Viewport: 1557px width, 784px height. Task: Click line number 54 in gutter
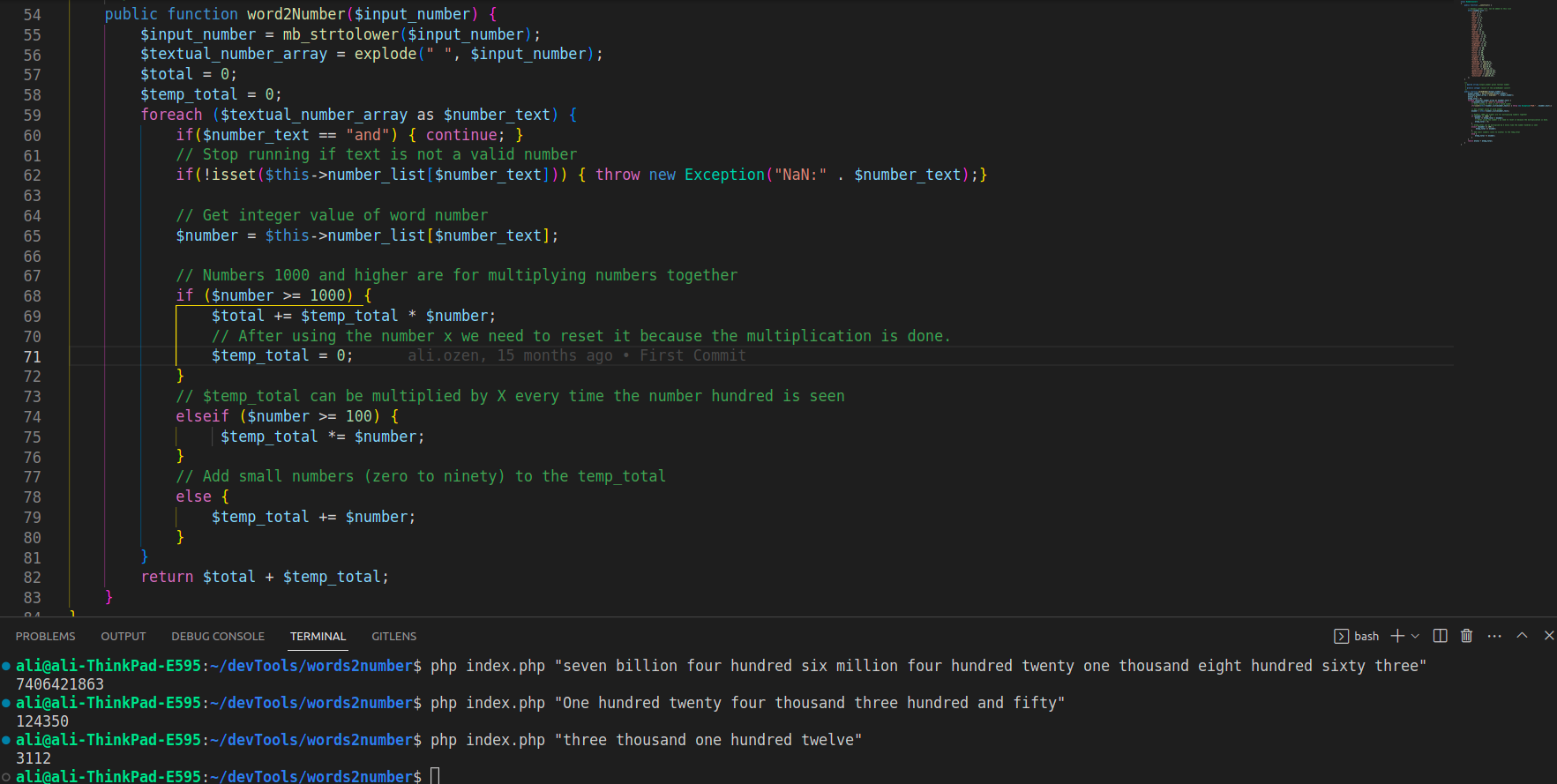pyautogui.click(x=32, y=15)
